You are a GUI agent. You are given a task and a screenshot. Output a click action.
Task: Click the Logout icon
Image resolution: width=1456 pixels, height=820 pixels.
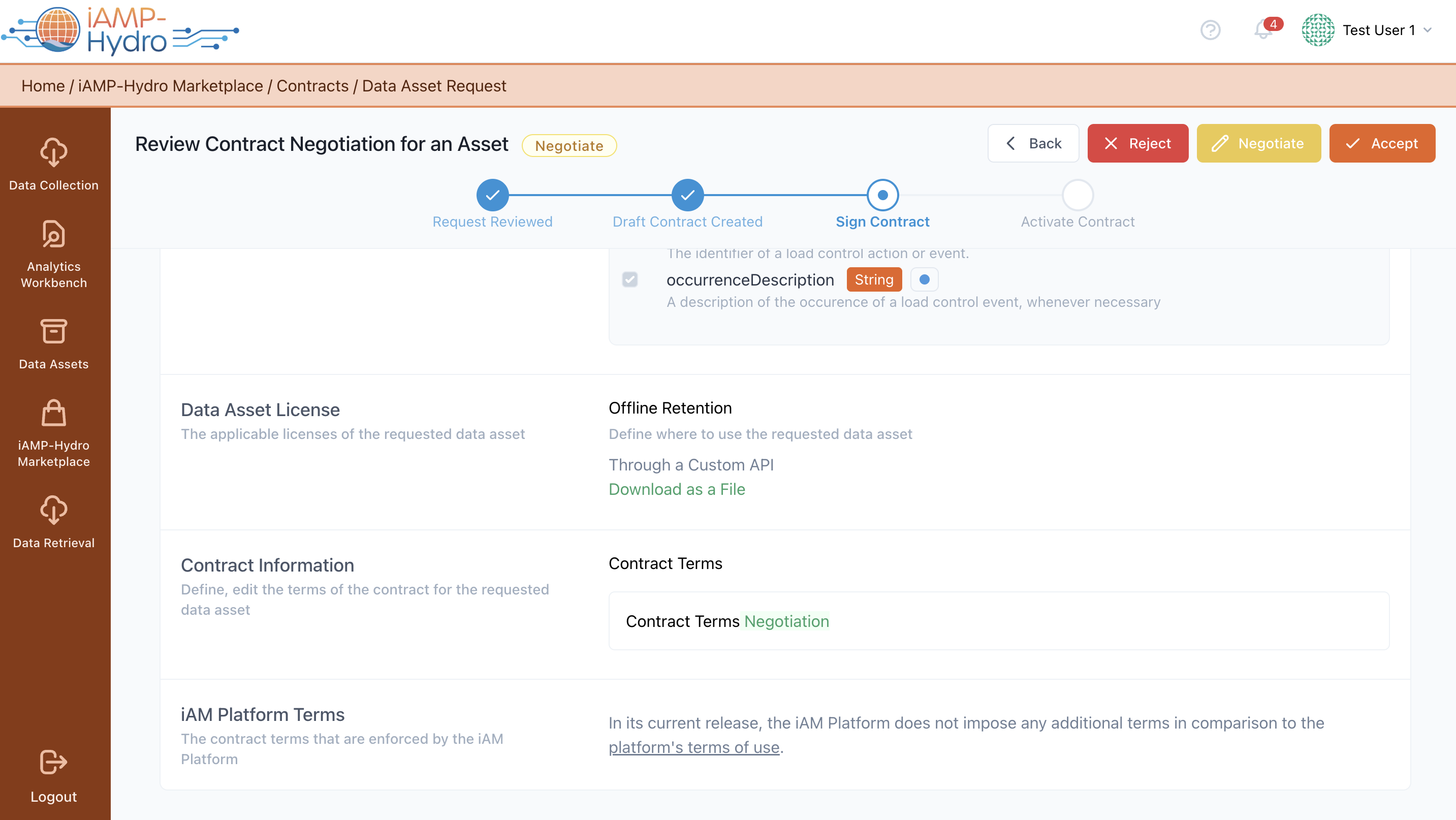pos(54,762)
